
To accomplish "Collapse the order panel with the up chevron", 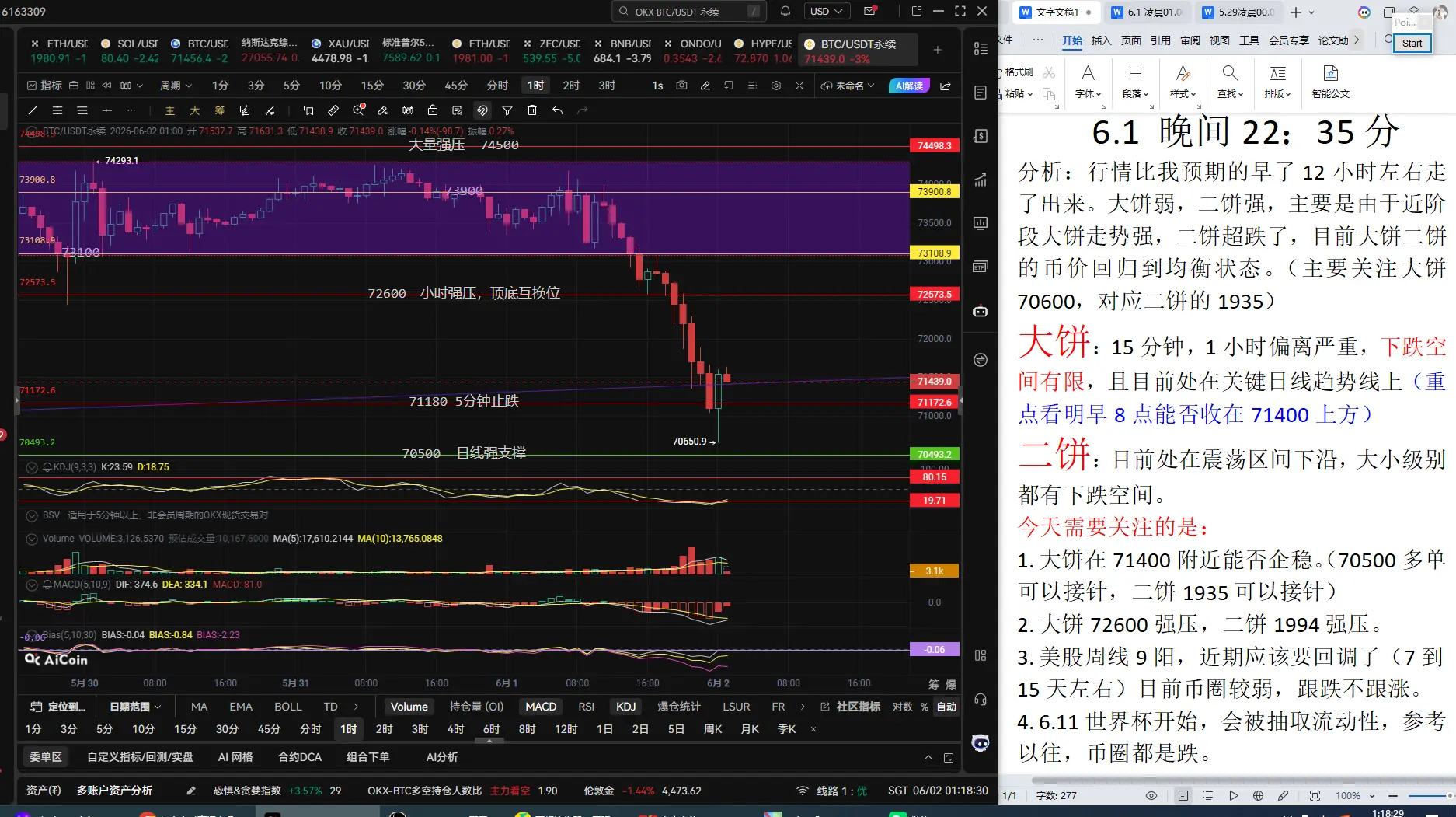I will [x=928, y=757].
